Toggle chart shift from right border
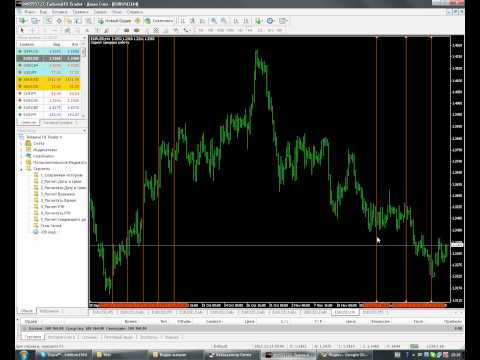Image resolution: width=480 pixels, height=360 pixels. pos(246,21)
